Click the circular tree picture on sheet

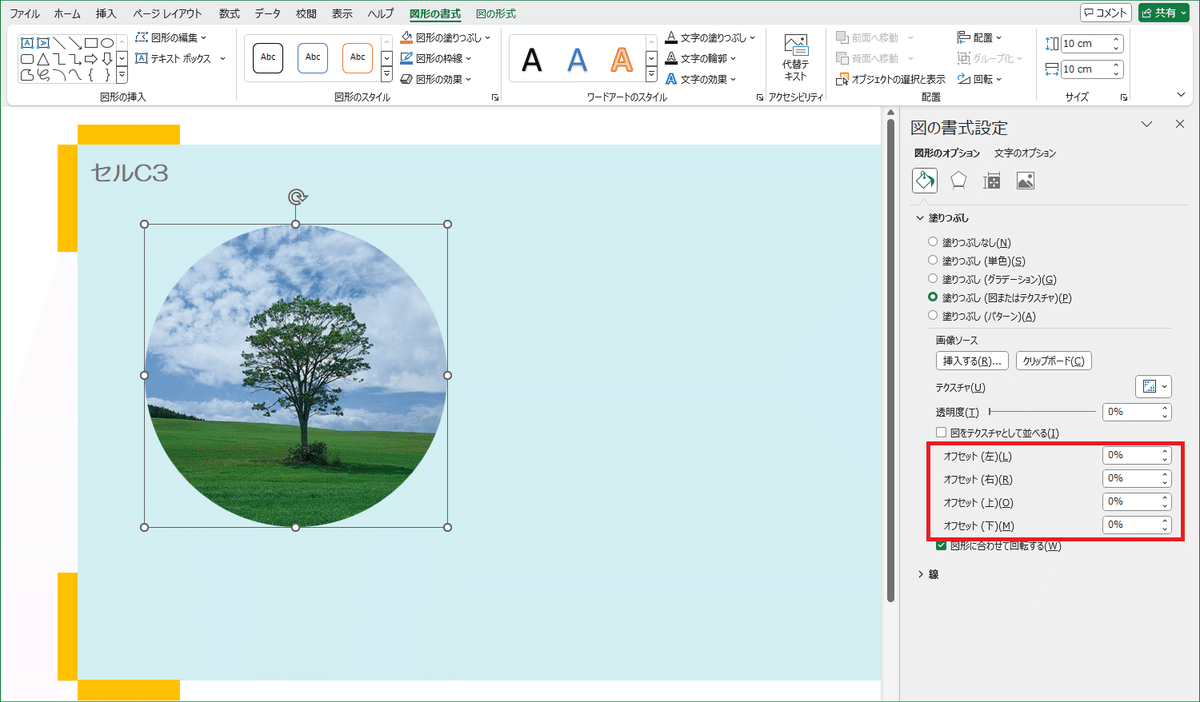(296, 376)
